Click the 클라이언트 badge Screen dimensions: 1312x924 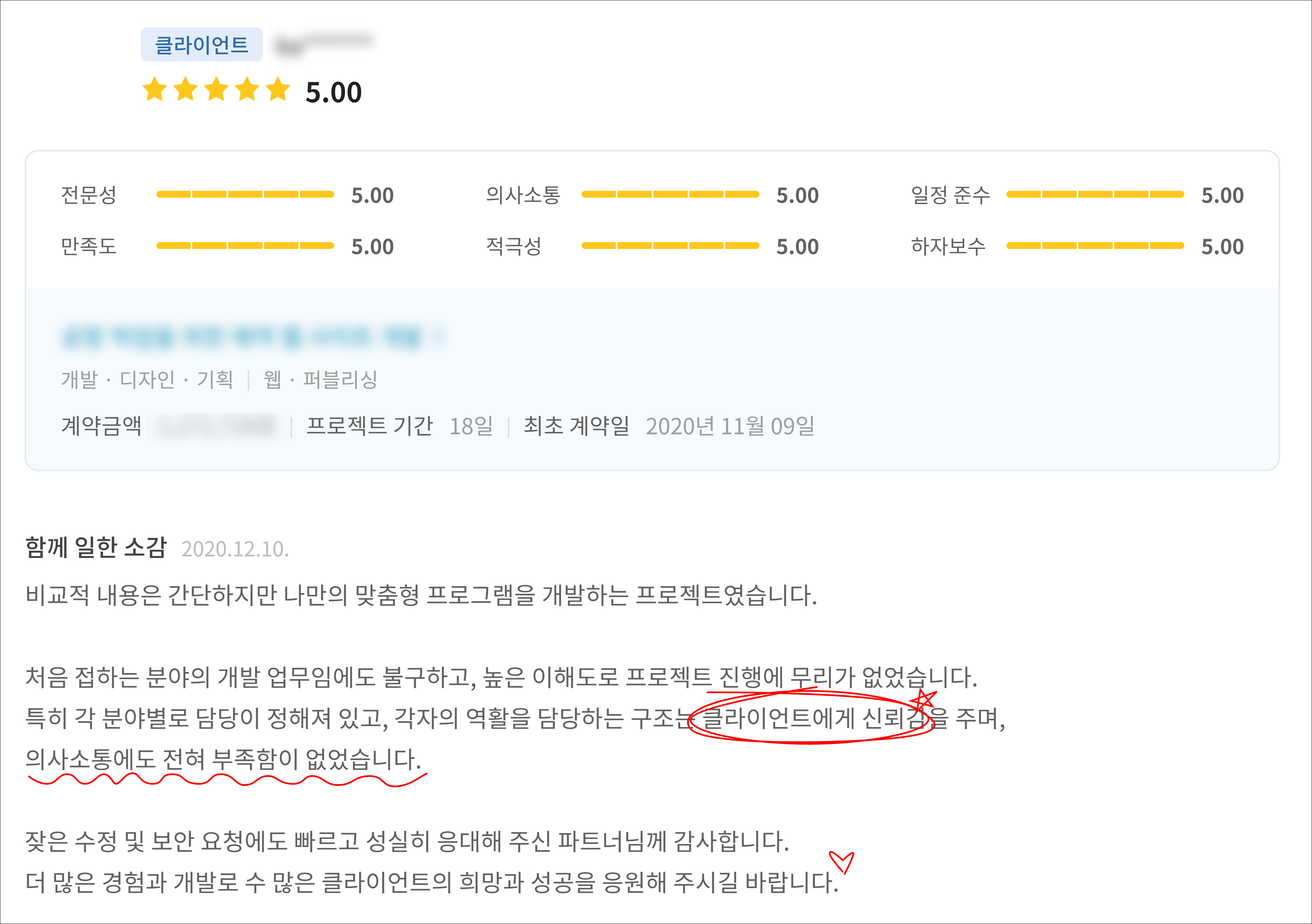tap(202, 44)
